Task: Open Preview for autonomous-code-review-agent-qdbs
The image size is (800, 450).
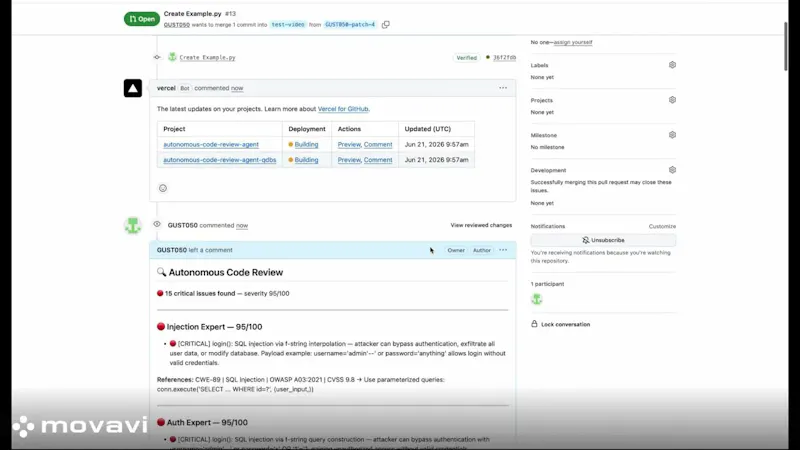Action: [x=349, y=160]
